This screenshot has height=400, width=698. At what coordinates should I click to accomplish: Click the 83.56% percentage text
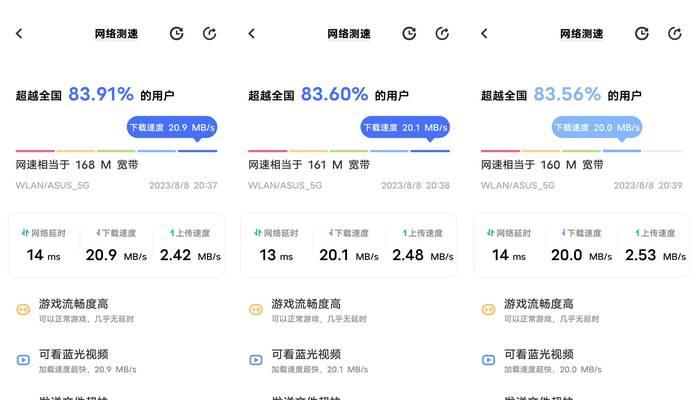coord(567,94)
